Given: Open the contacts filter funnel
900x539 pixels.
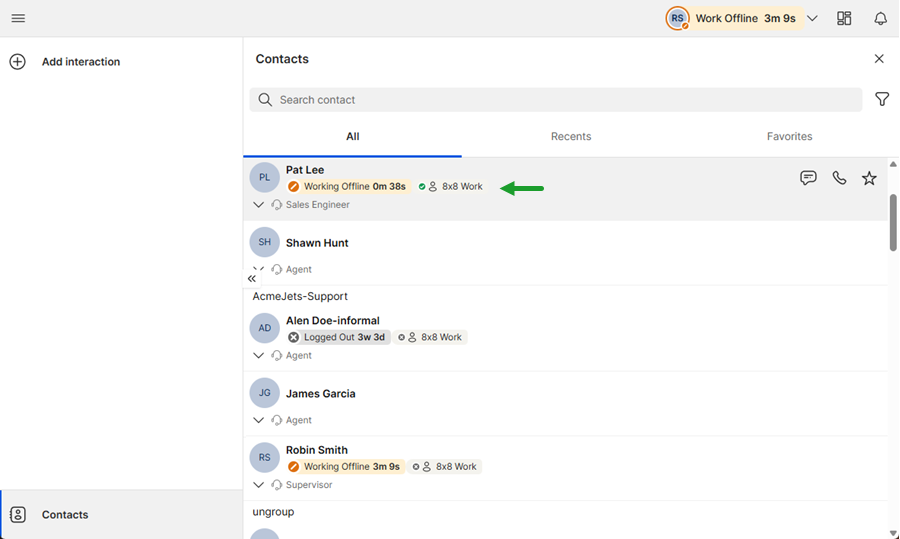Looking at the screenshot, I should point(882,99).
